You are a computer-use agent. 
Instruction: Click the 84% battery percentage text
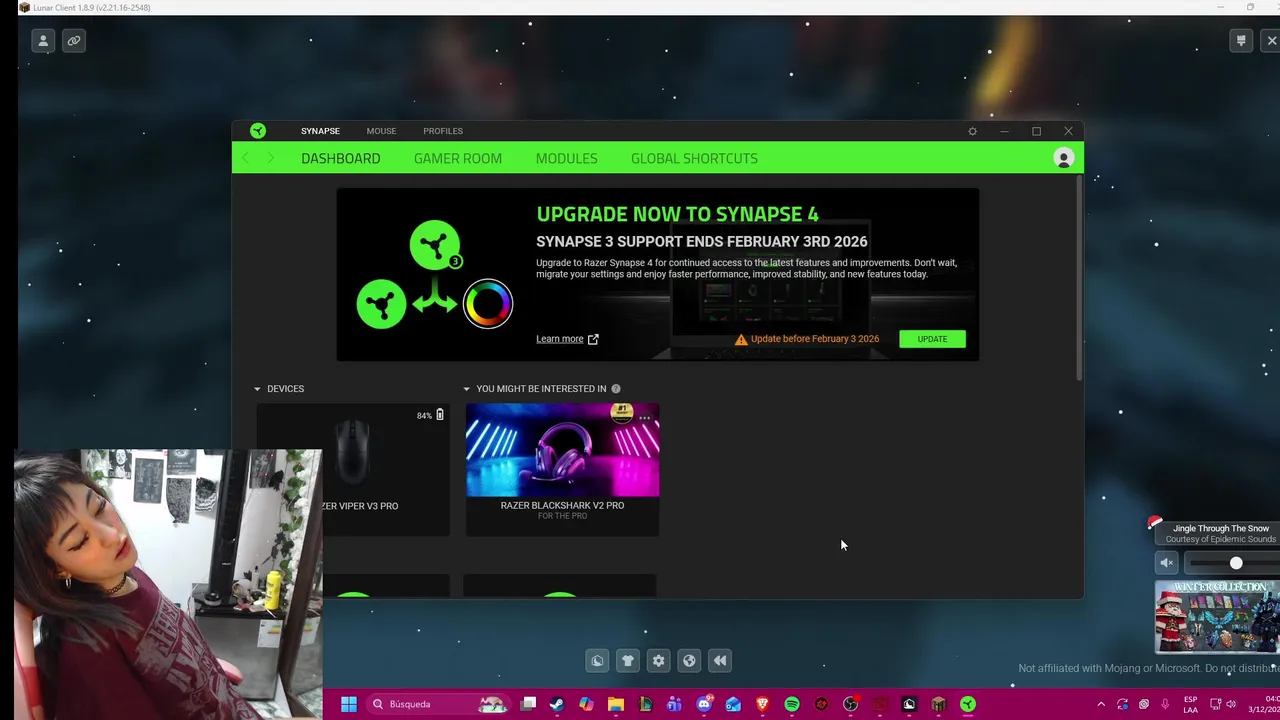(424, 416)
